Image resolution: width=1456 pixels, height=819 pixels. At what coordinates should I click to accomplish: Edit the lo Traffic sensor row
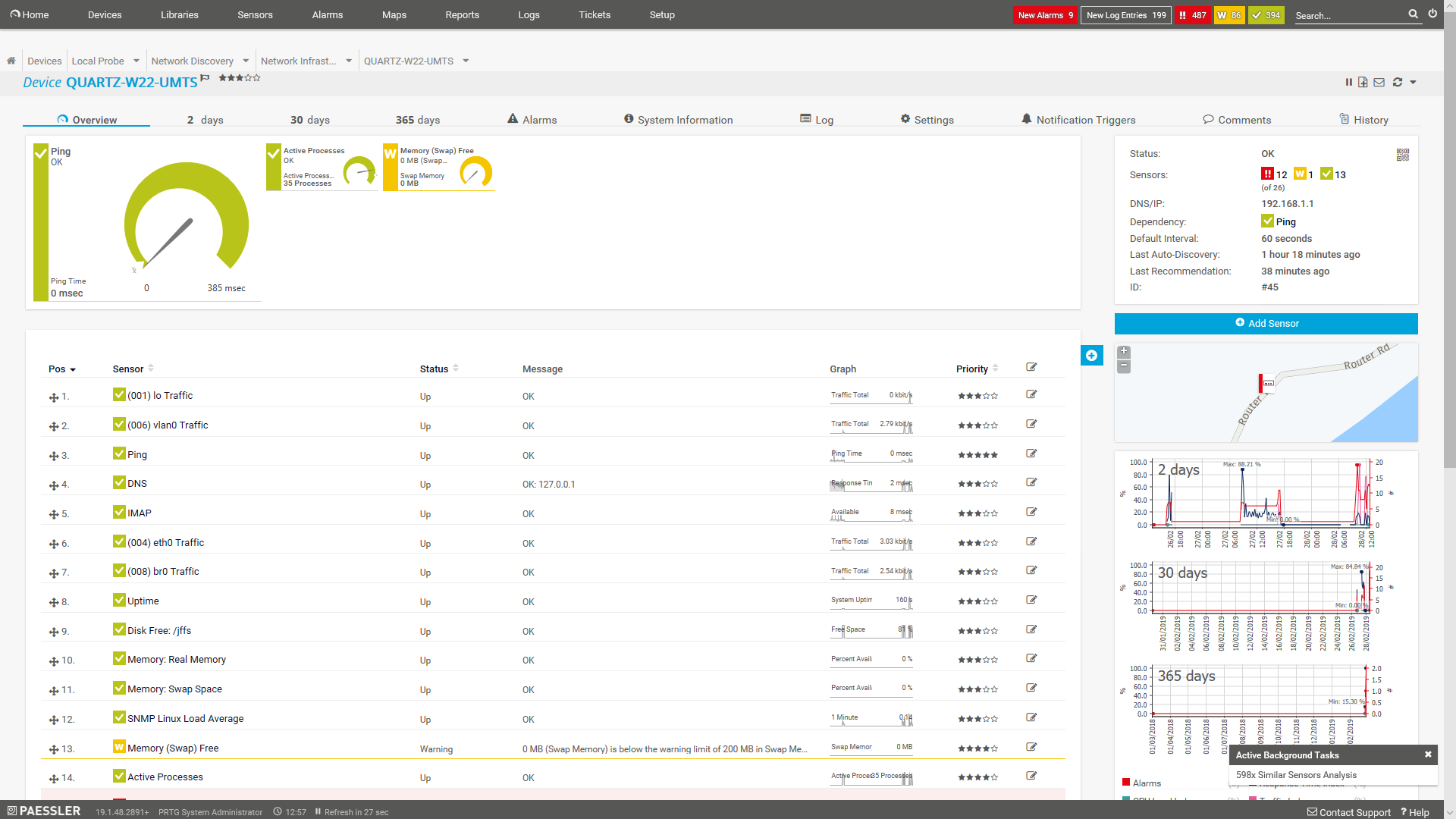pos(1031,394)
